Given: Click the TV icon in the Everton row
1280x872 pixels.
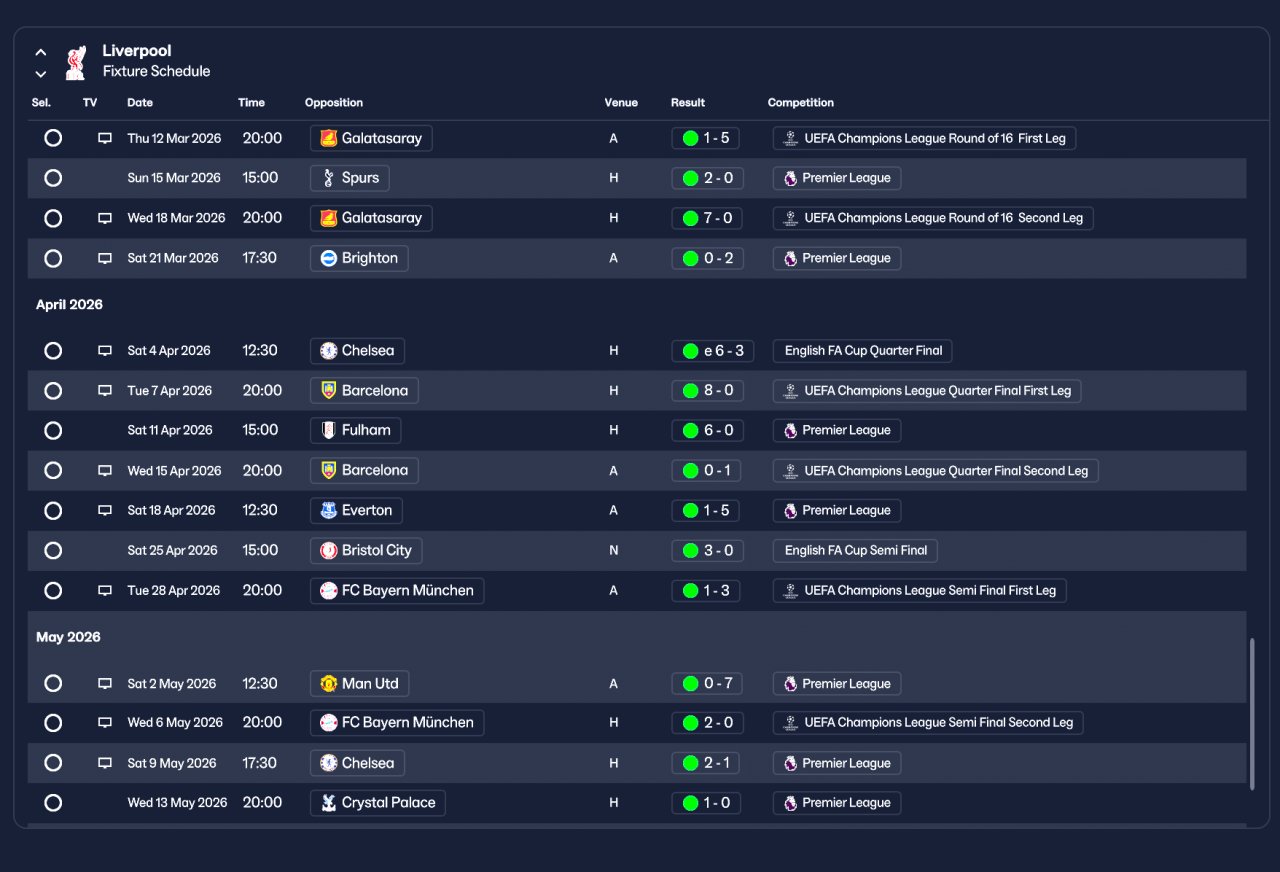Looking at the screenshot, I should [x=105, y=510].
